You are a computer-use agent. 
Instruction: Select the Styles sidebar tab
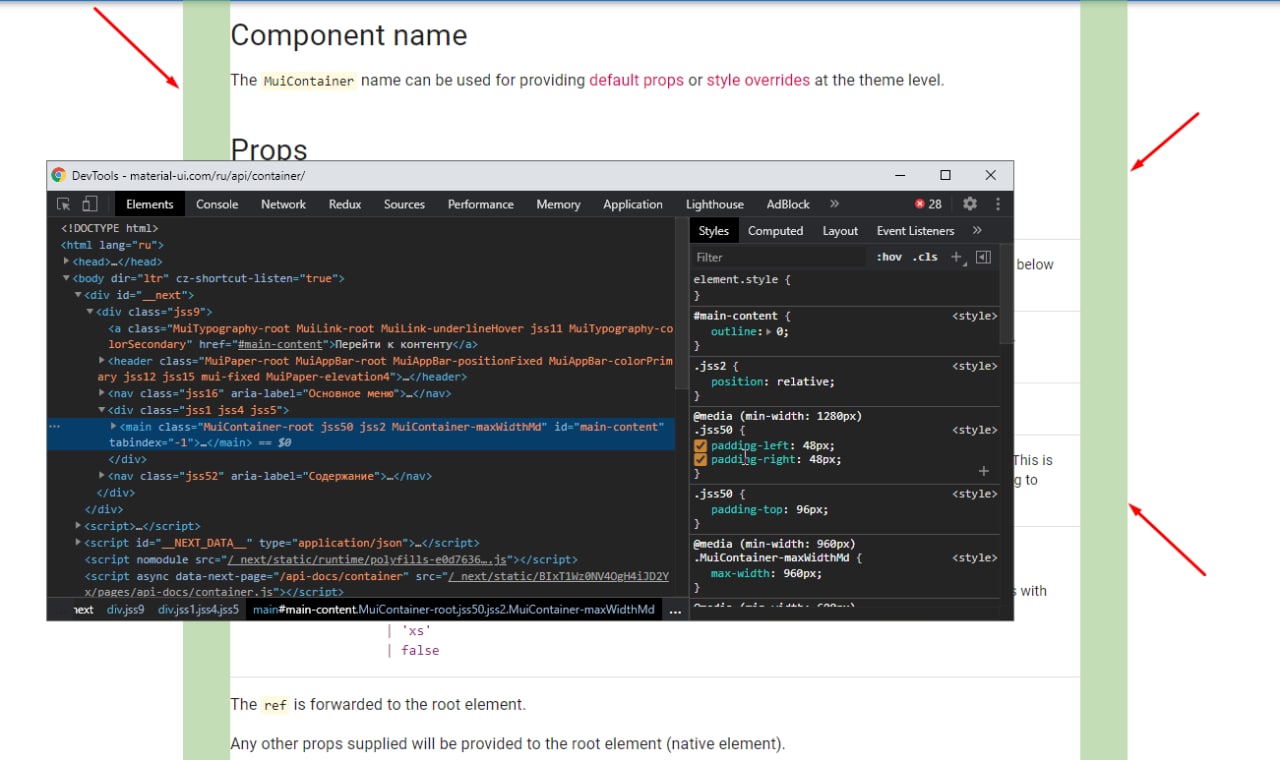pyautogui.click(x=714, y=231)
